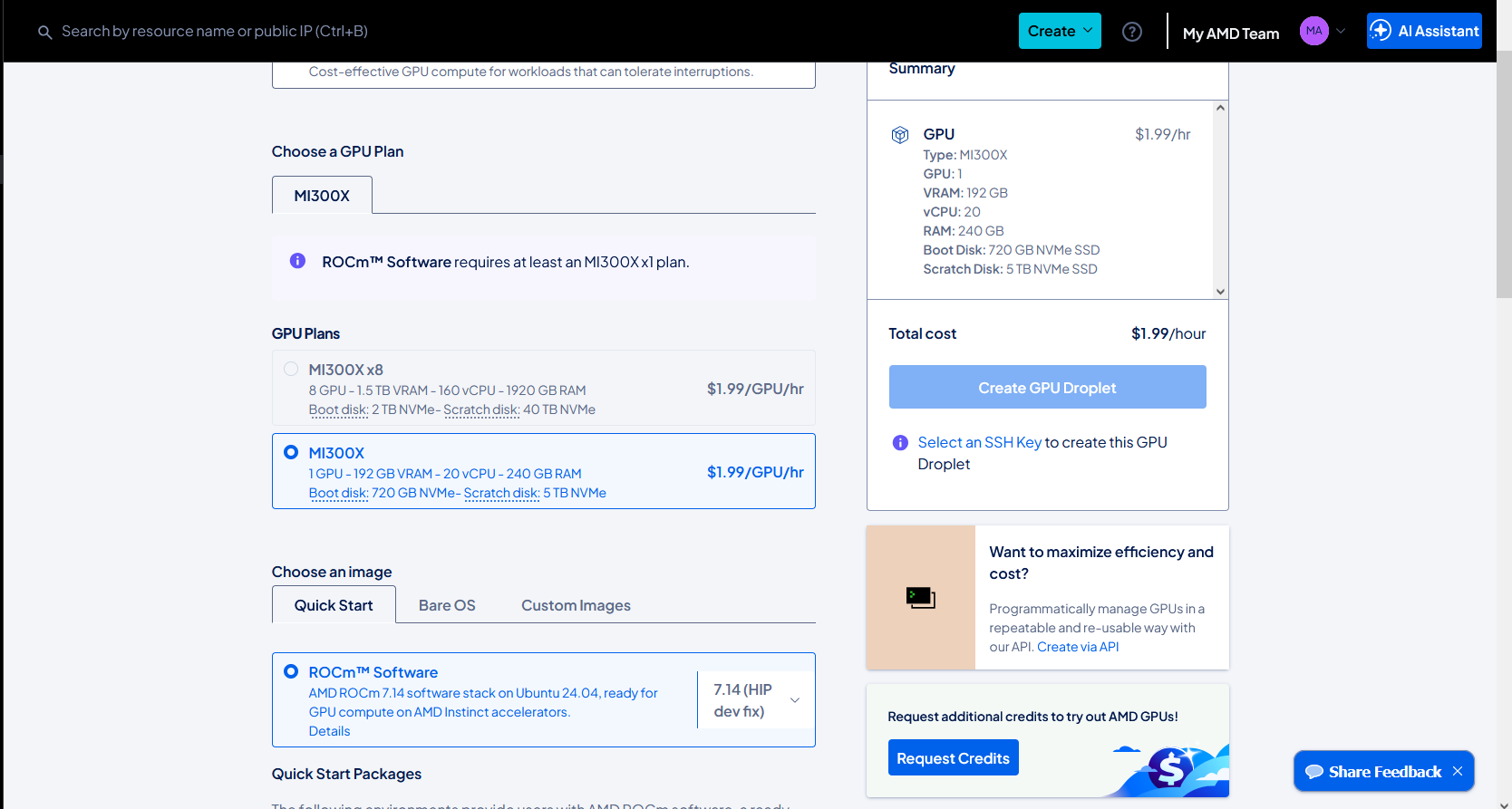The width and height of the screenshot is (1512, 809).
Task: Click the info icon beside Select an SSH Key
Action: tap(900, 442)
